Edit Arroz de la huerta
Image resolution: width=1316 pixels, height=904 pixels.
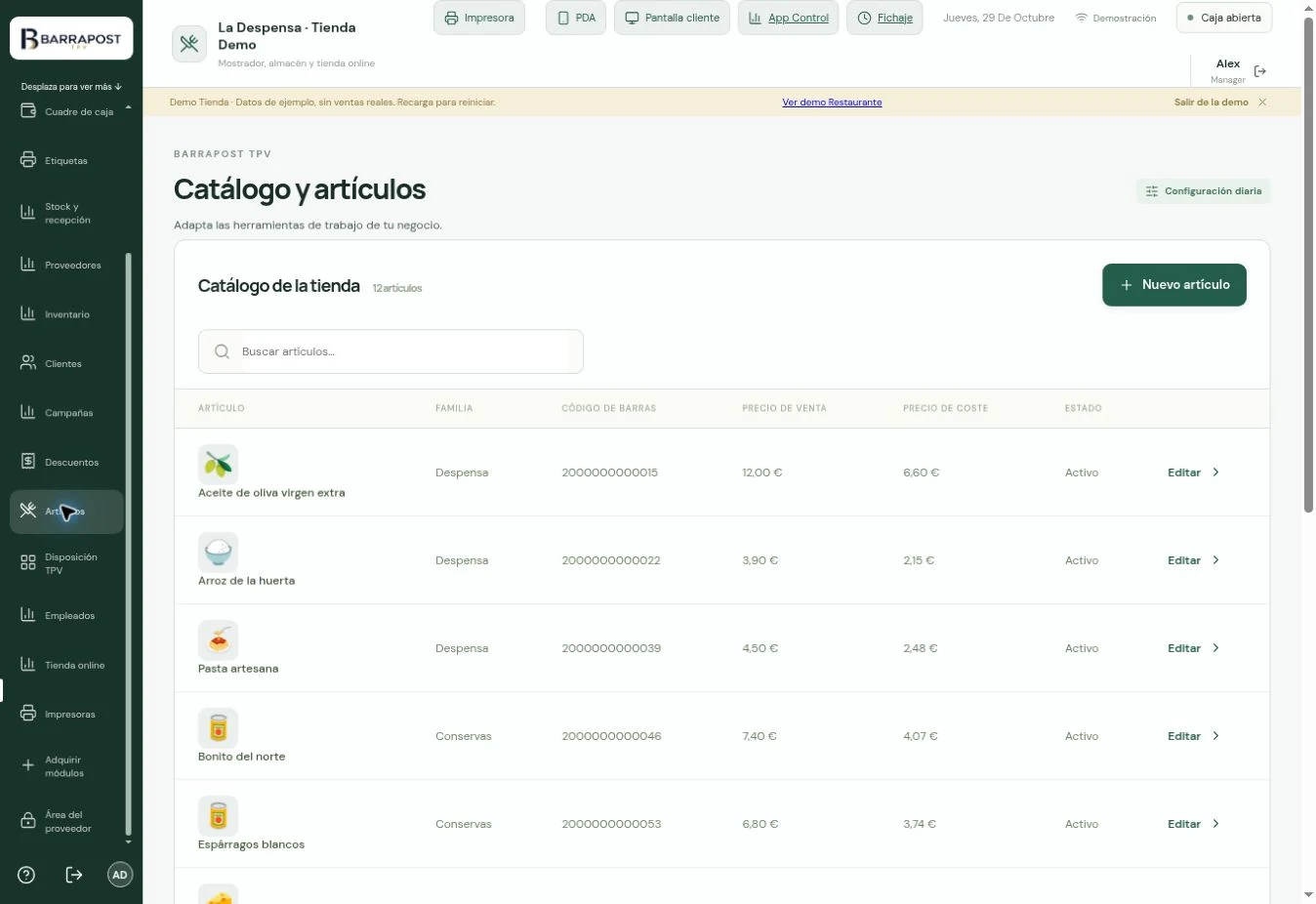tap(1194, 560)
